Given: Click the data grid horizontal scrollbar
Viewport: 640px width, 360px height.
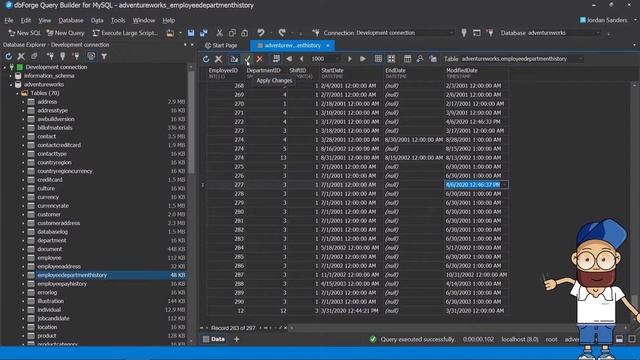Looking at the screenshot, I should [457, 328].
